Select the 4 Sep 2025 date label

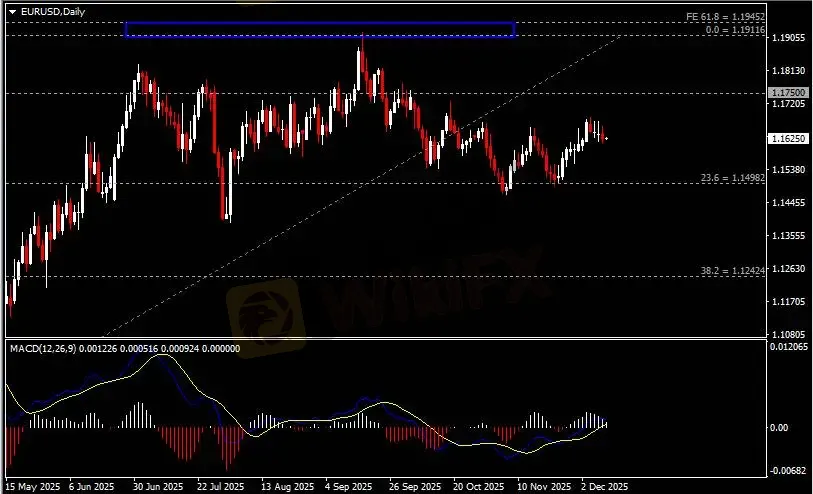click(x=348, y=487)
